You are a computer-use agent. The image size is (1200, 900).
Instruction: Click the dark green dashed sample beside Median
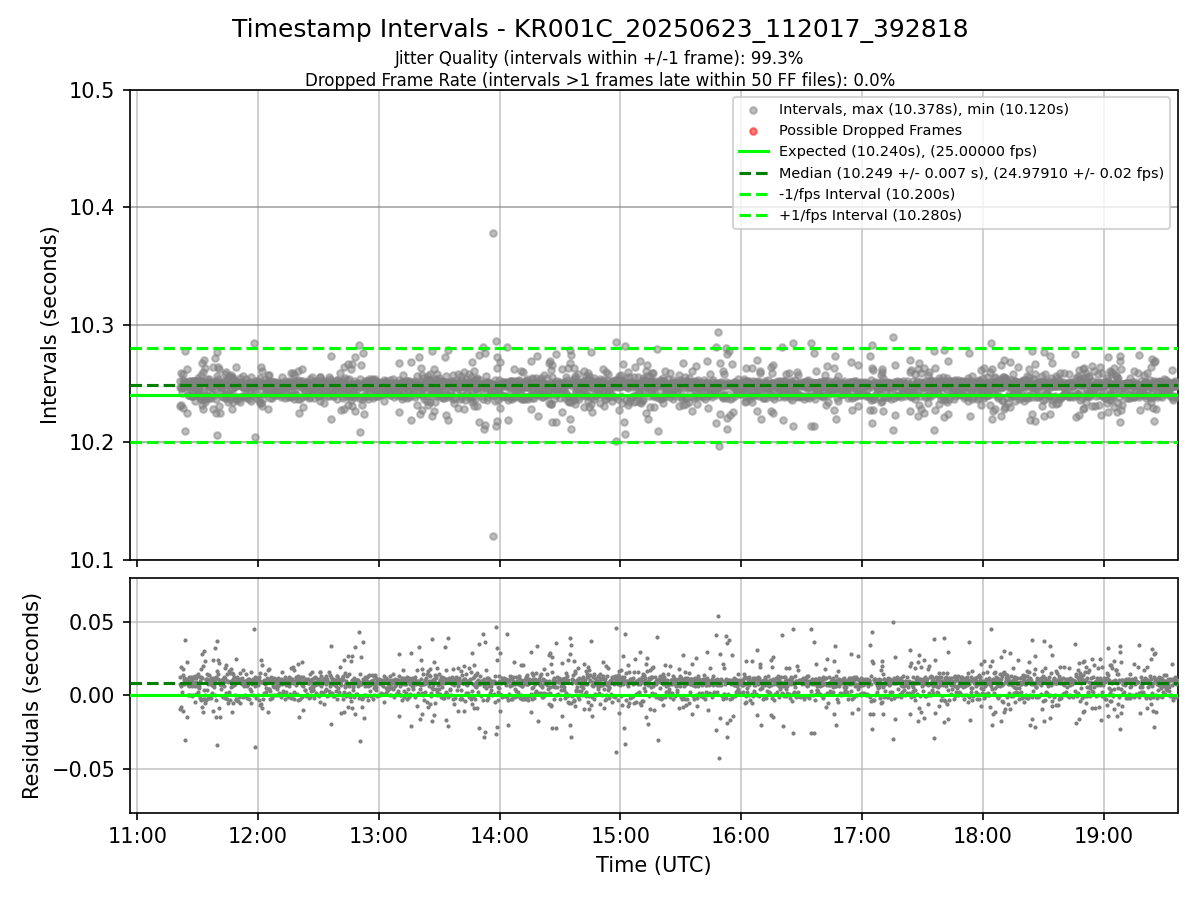click(754, 173)
